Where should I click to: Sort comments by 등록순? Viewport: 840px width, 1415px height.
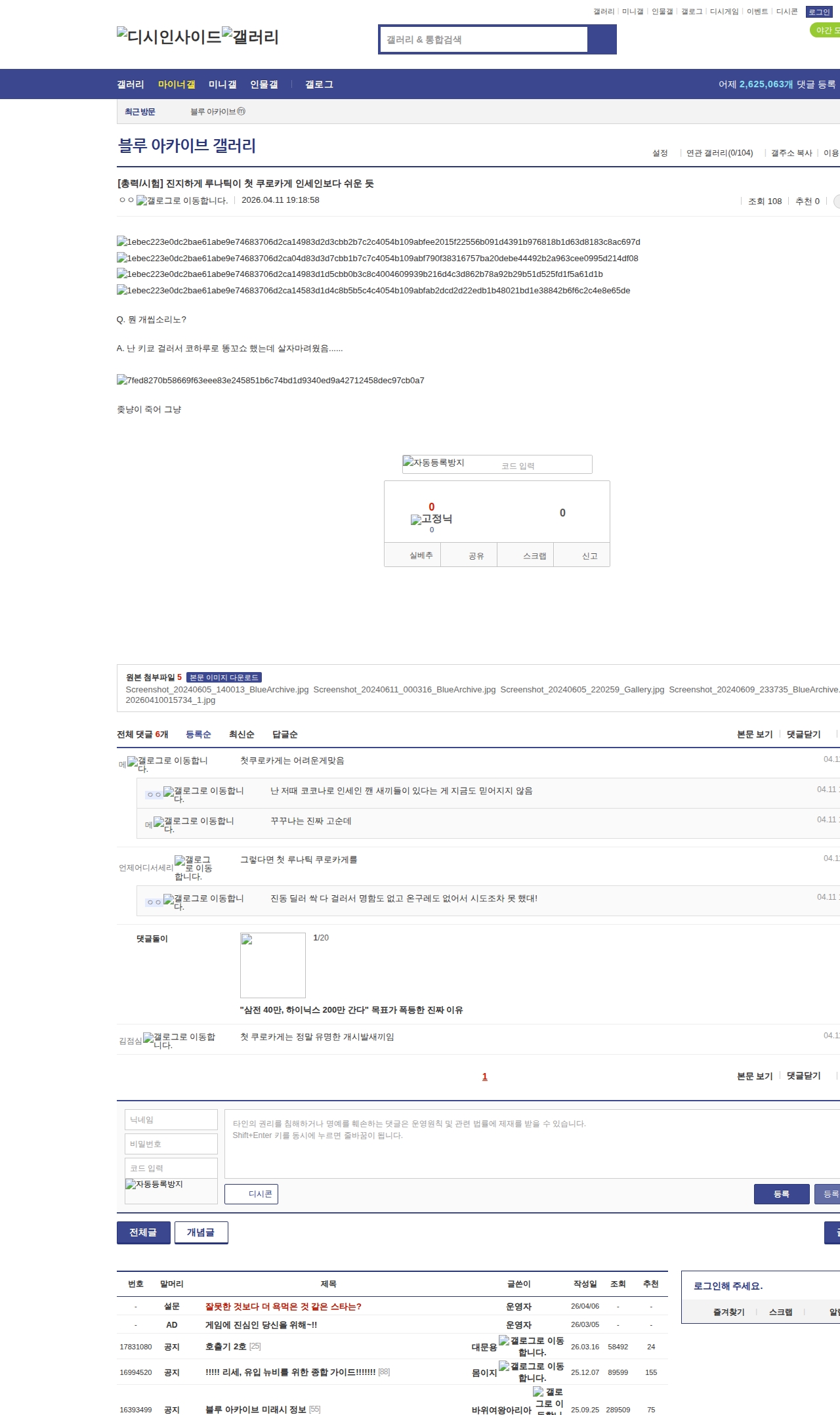coord(198,734)
